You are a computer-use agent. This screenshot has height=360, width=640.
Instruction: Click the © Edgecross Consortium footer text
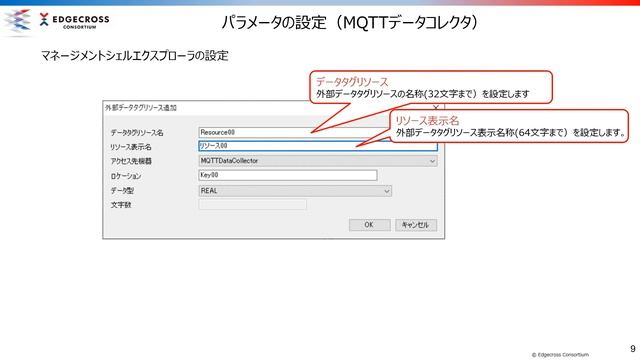560,355
